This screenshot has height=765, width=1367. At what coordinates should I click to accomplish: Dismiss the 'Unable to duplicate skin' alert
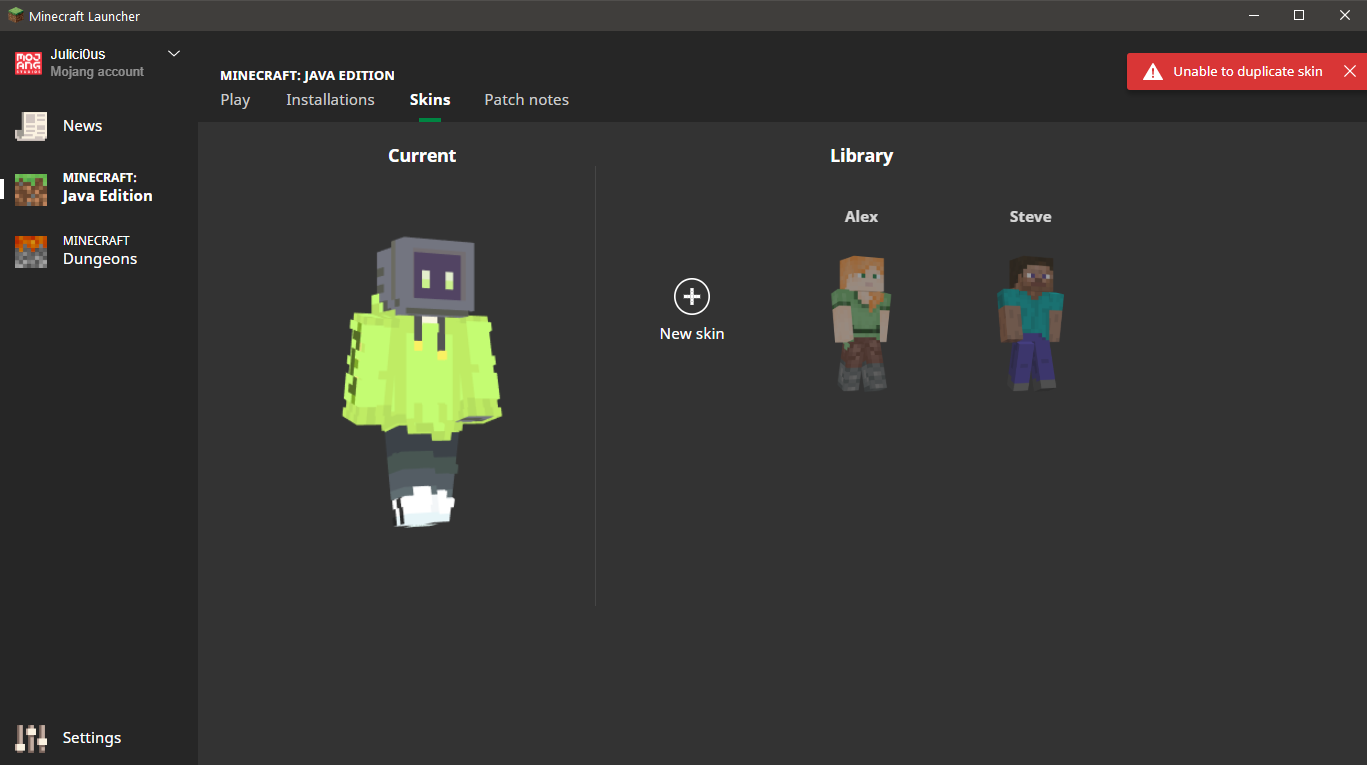tap(1349, 72)
